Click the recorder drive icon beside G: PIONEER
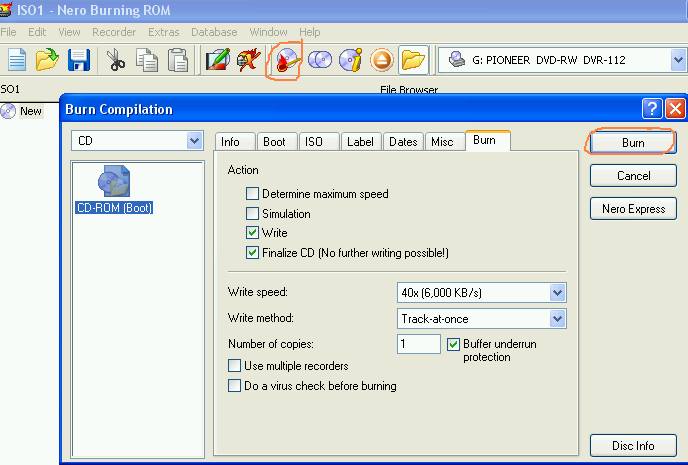The height and width of the screenshot is (465, 688). (457, 59)
